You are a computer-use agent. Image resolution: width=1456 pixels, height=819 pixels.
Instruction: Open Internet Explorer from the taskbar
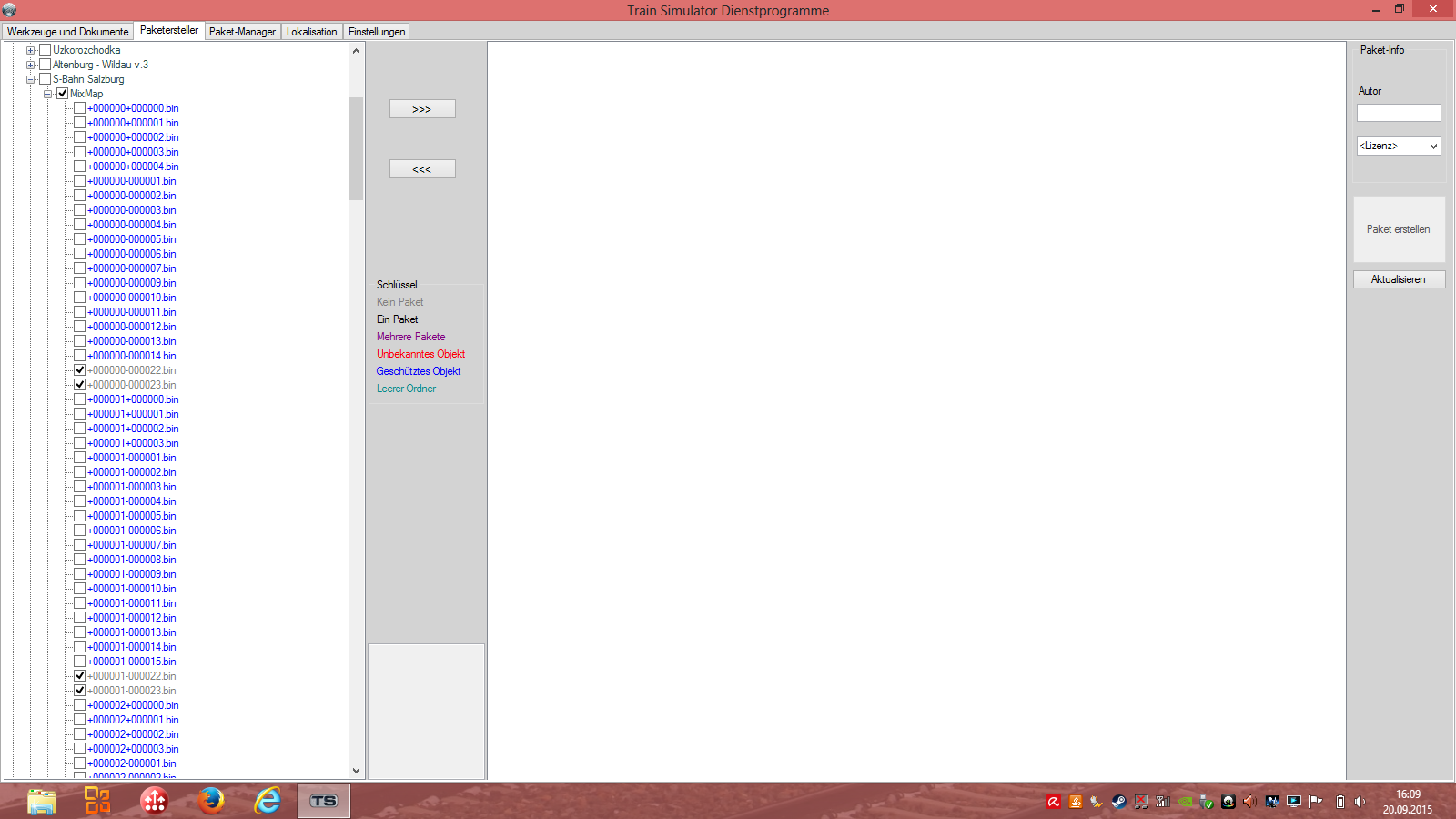tap(268, 801)
